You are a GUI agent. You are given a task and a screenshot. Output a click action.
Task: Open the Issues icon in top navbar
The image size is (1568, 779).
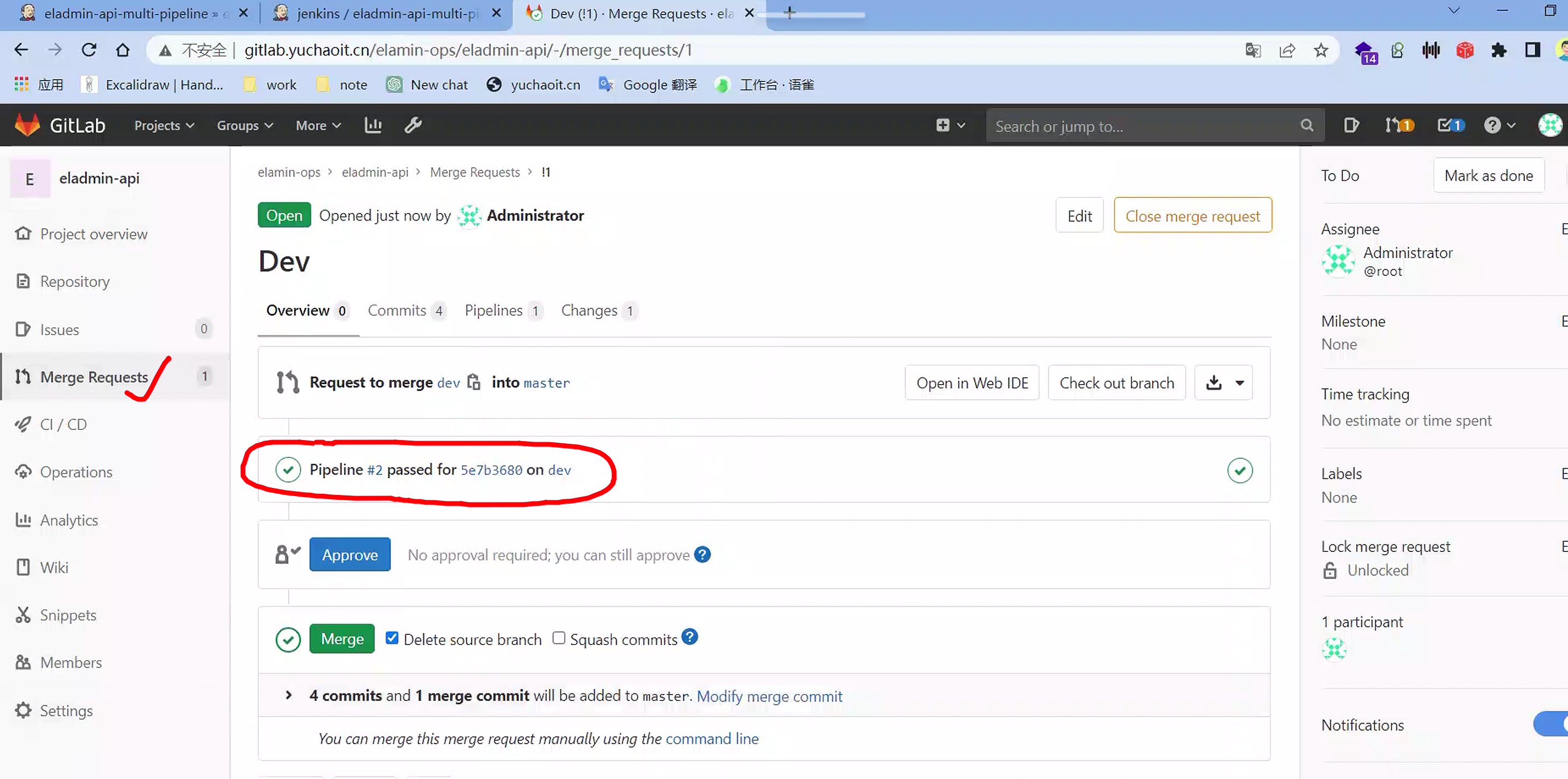[1351, 125]
